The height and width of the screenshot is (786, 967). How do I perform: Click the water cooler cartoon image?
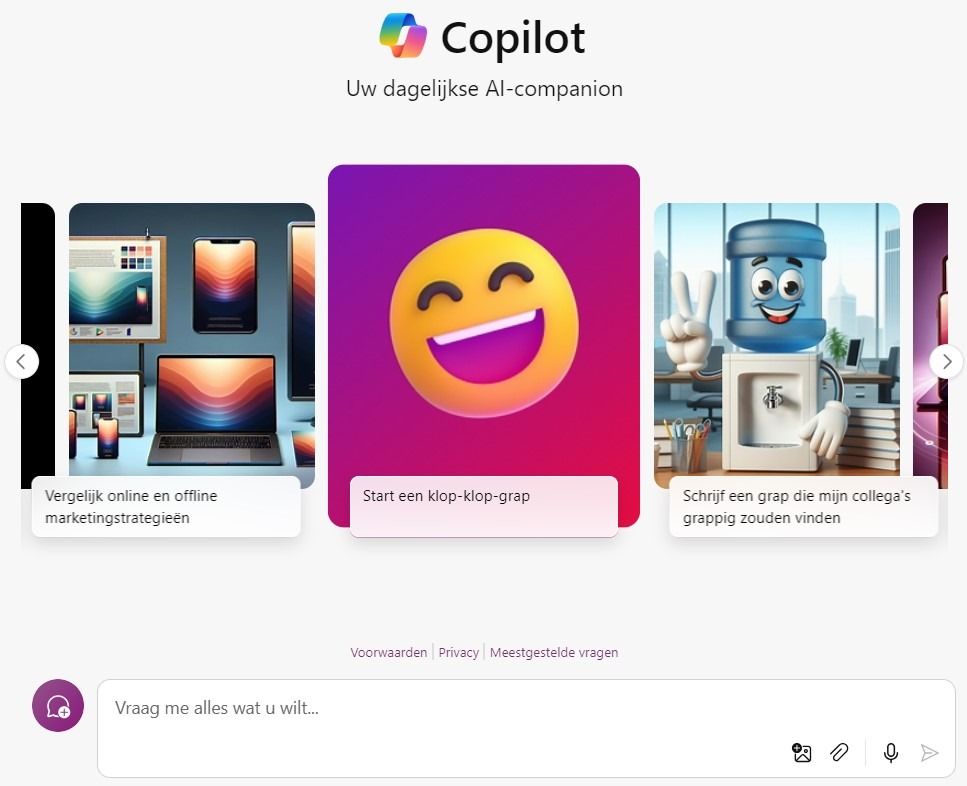click(x=776, y=340)
